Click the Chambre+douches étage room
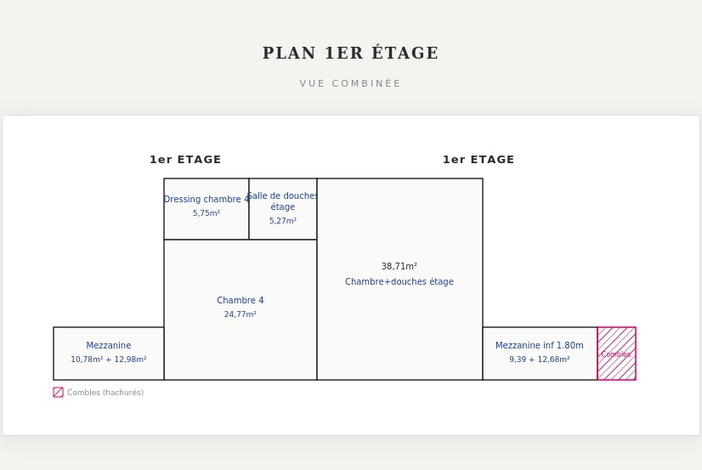This screenshot has height=470, width=702. 400,279
